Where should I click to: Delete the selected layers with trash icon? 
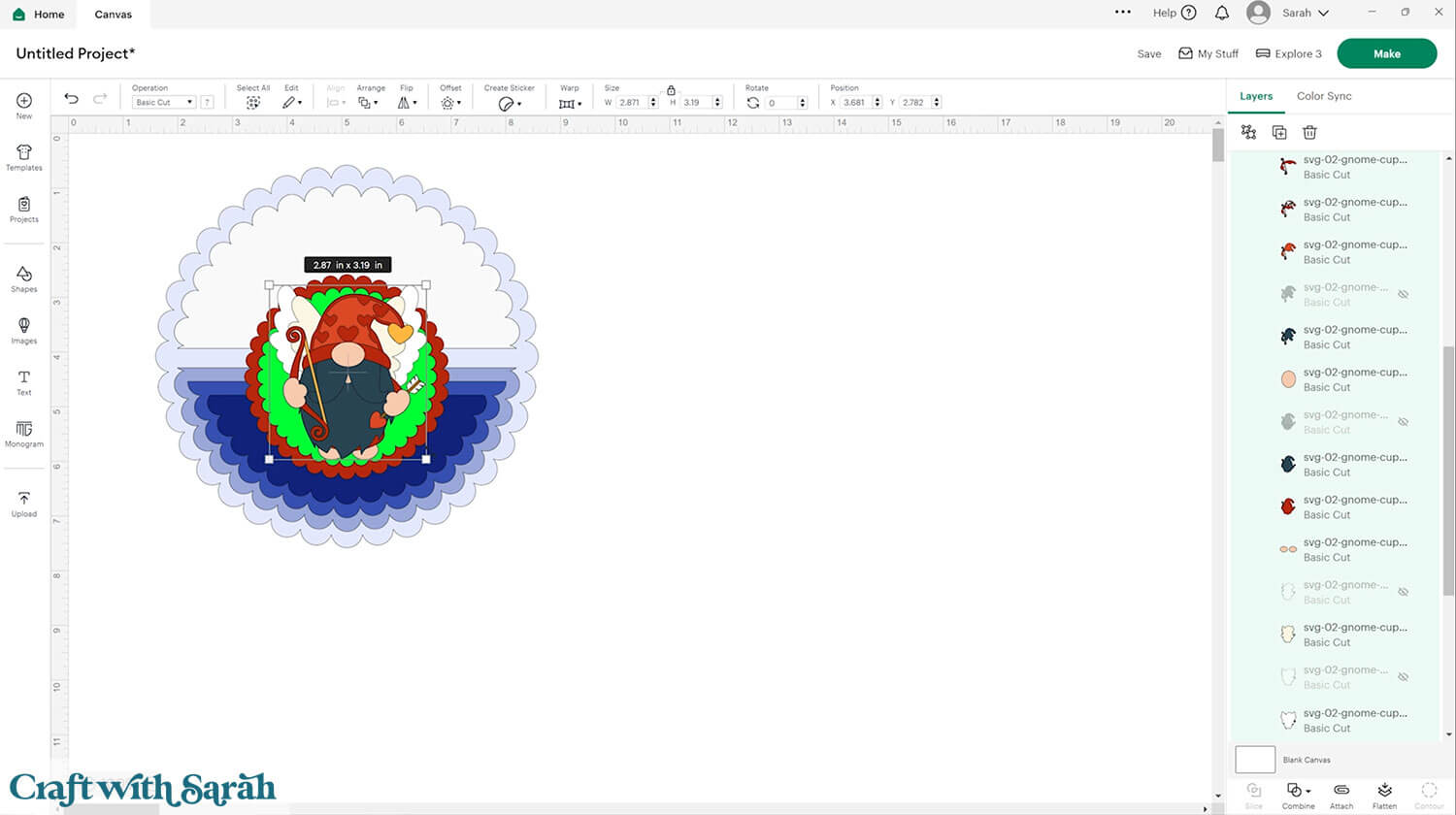[x=1309, y=132]
